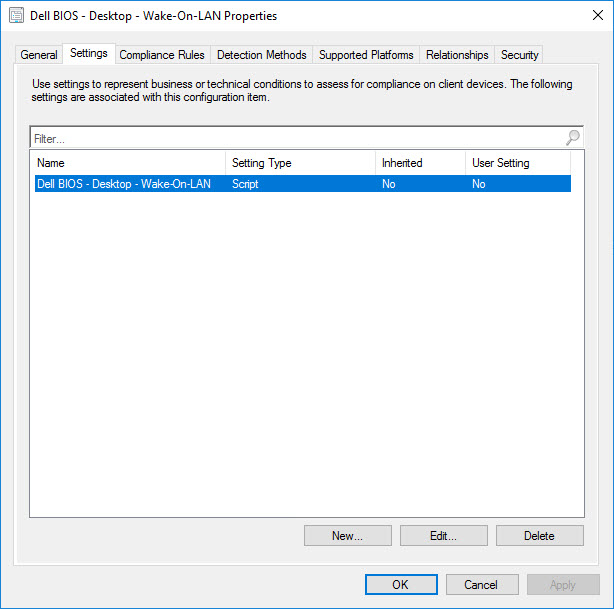Click the properties window icon in title bar

tap(16, 16)
